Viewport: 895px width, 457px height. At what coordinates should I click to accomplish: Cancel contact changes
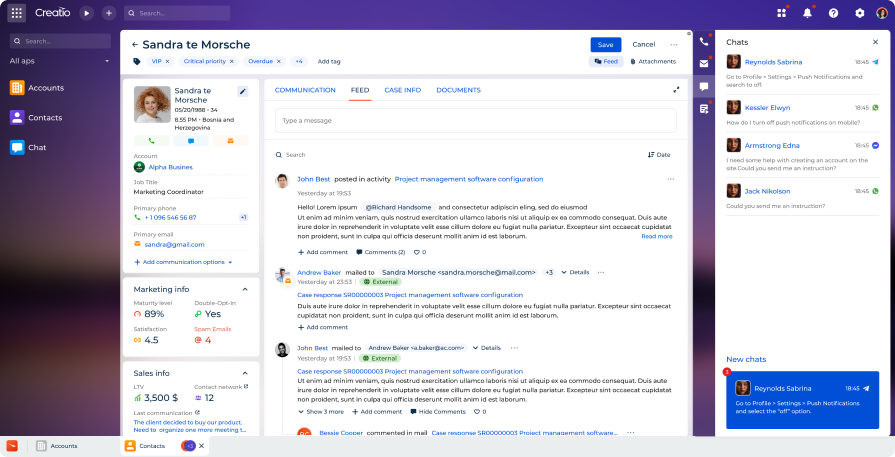[643, 45]
